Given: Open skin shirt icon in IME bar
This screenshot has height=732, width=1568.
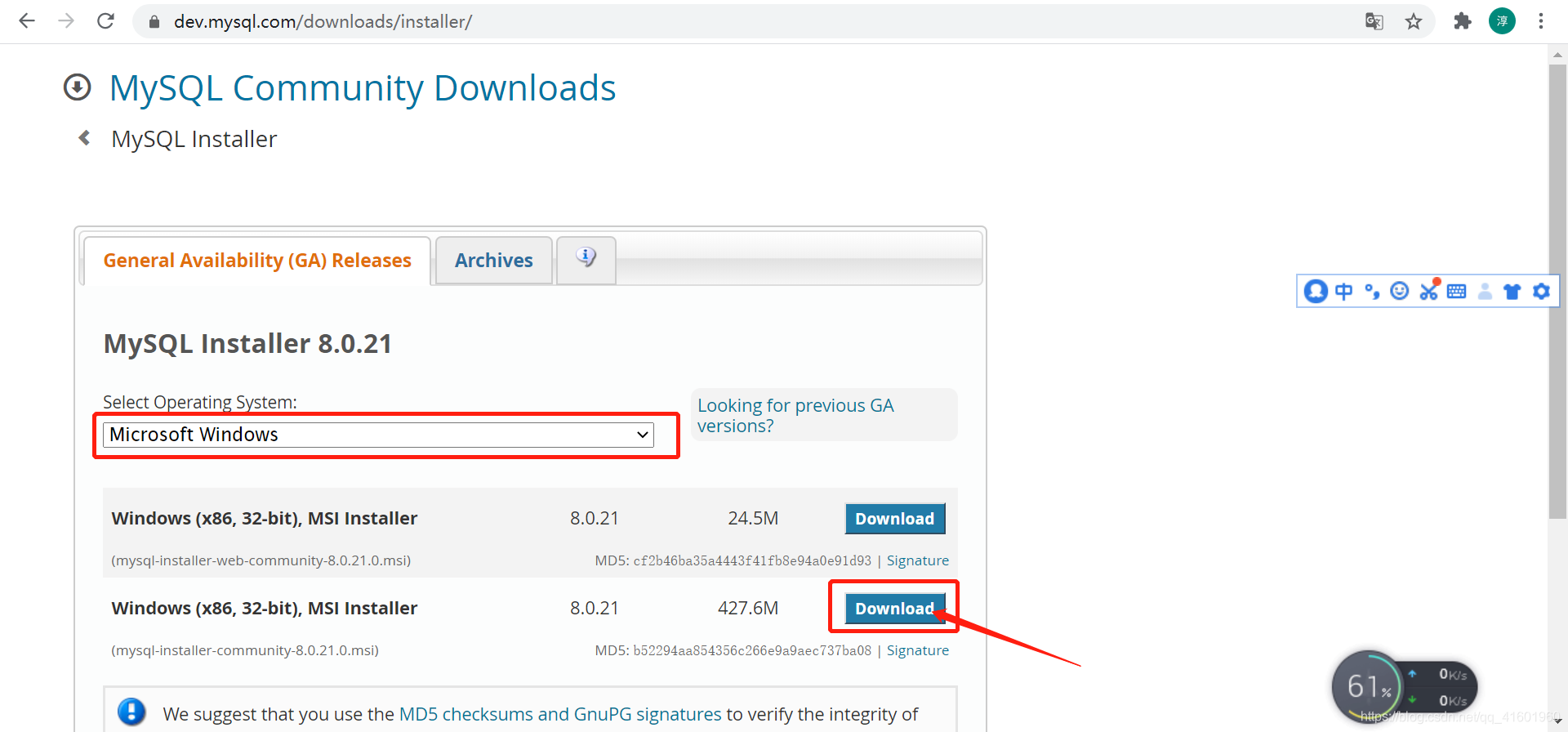Looking at the screenshot, I should pos(1512,292).
